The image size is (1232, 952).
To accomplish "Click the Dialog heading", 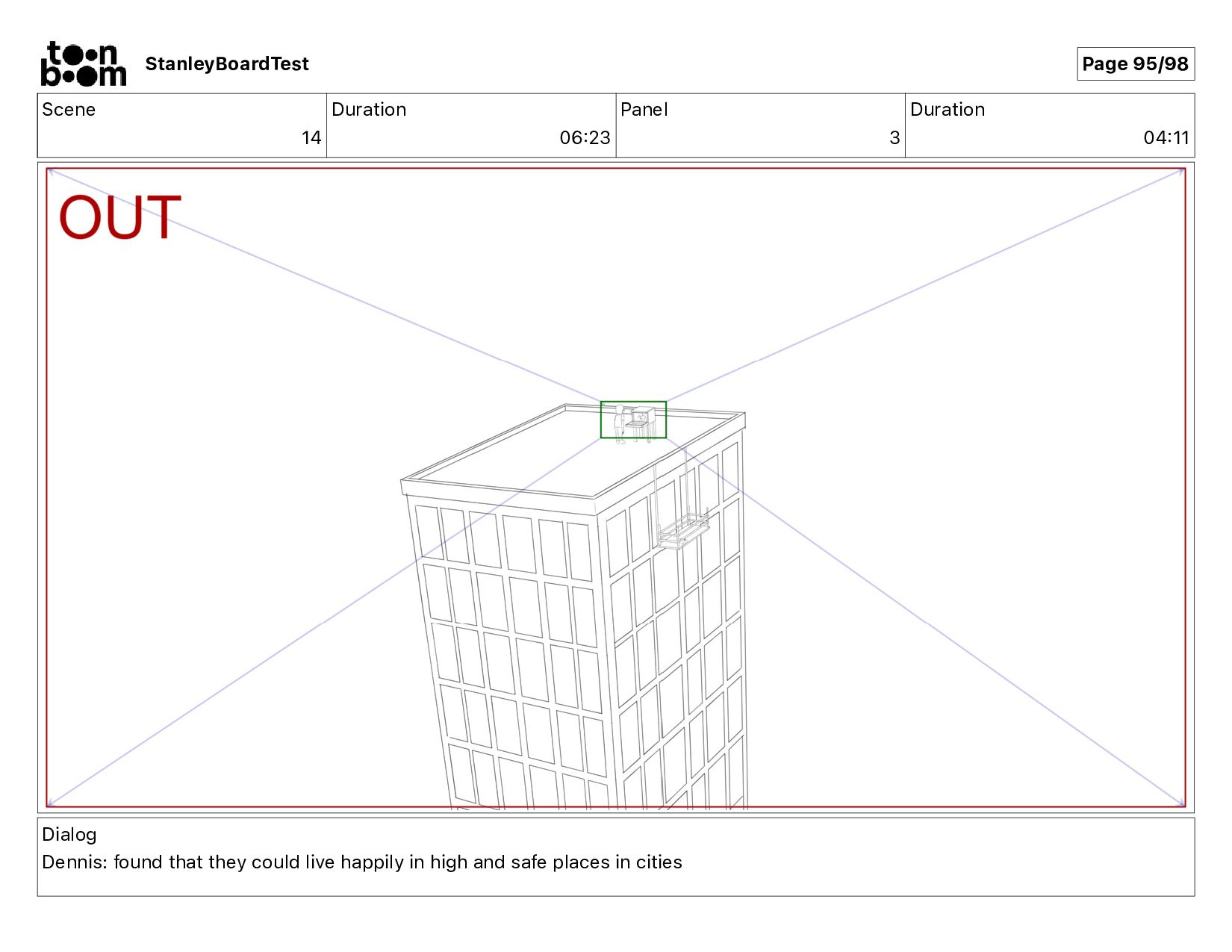I will [x=69, y=835].
